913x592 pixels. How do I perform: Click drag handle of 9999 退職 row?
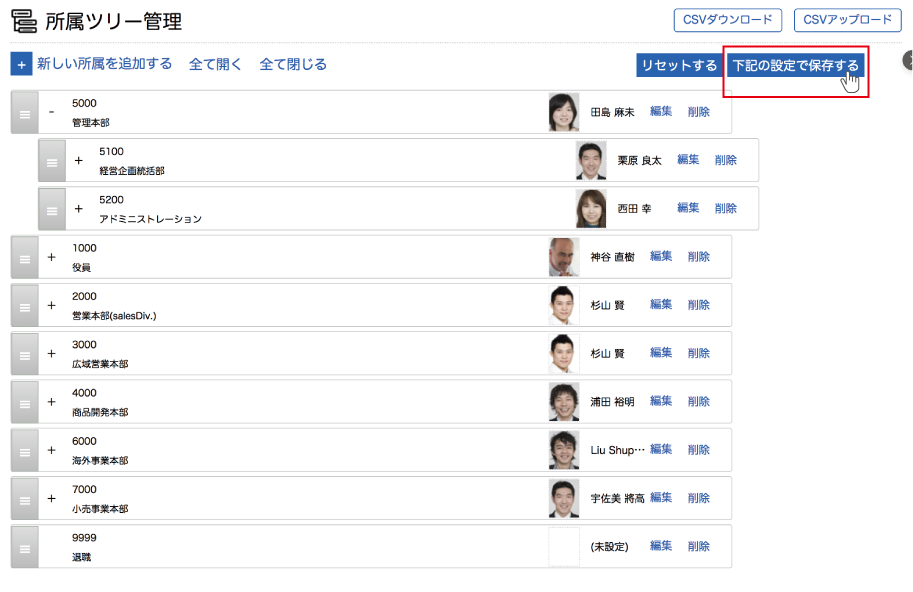click(x=24, y=547)
